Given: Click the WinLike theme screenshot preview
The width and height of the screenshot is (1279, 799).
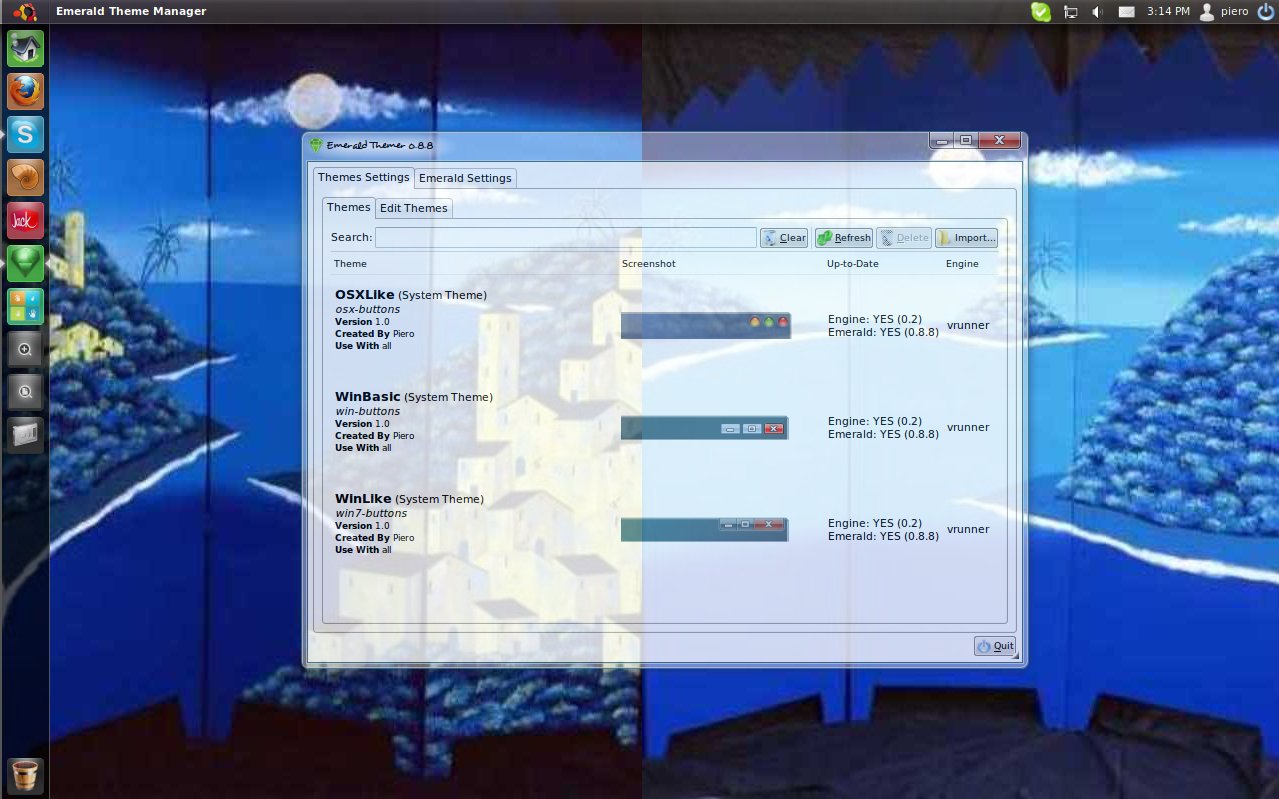Looking at the screenshot, I should click(x=704, y=529).
